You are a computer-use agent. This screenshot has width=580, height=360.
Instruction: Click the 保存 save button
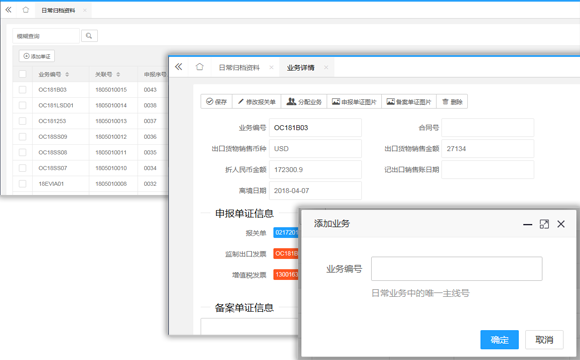click(216, 102)
